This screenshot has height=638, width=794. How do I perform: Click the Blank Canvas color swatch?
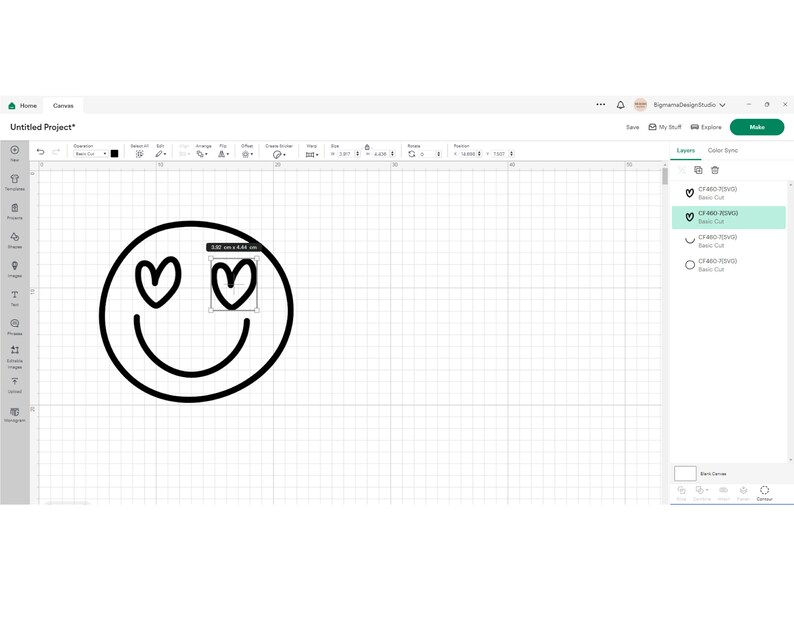(x=685, y=473)
